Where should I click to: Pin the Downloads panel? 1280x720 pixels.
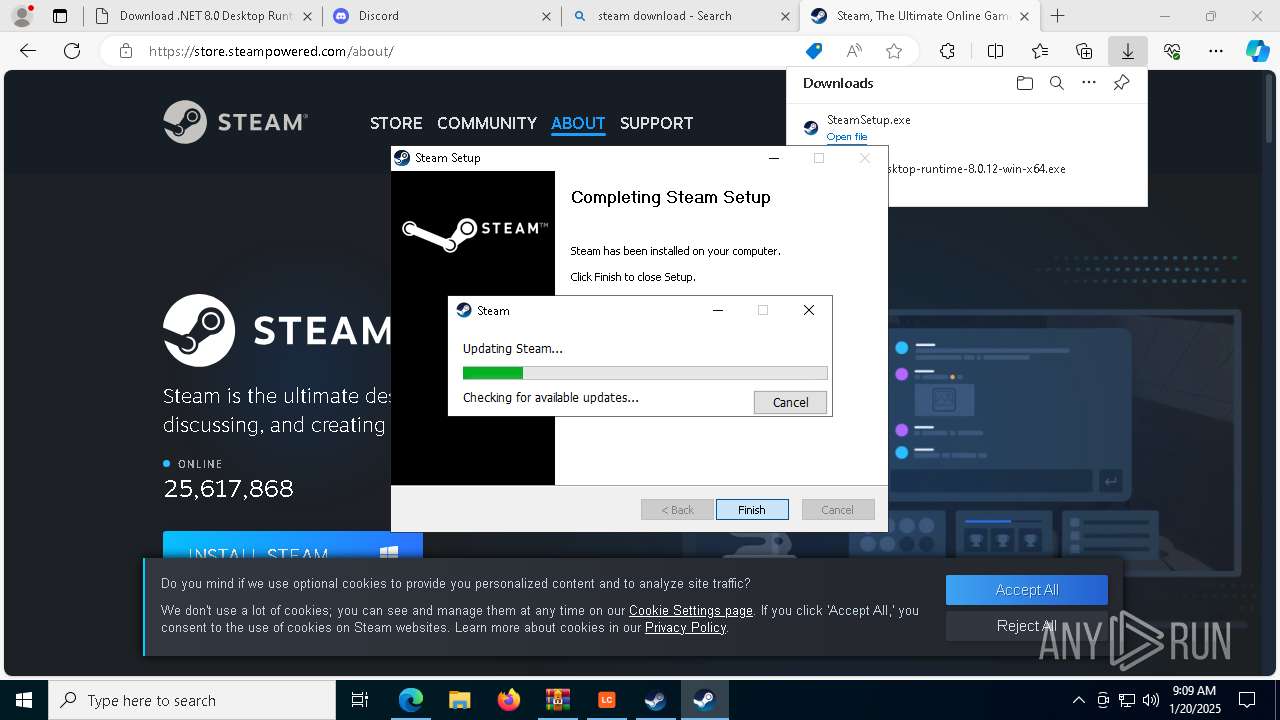tap(1121, 83)
